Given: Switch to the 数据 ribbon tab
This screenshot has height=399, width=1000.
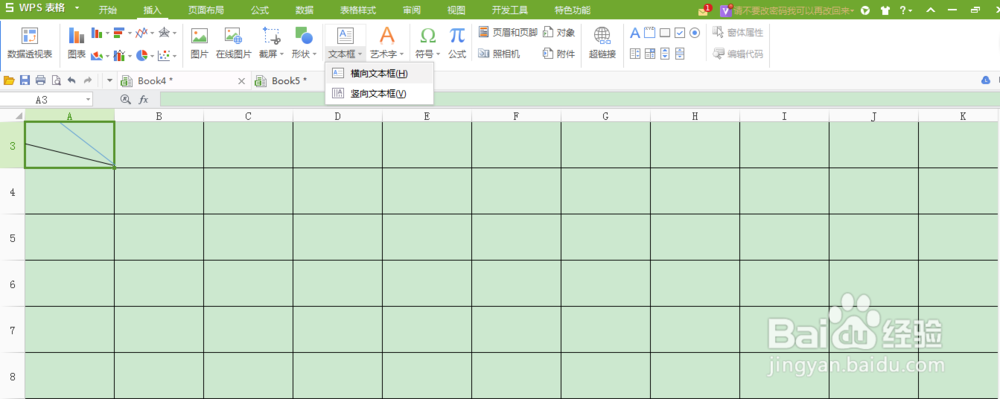Looking at the screenshot, I should click(x=305, y=10).
